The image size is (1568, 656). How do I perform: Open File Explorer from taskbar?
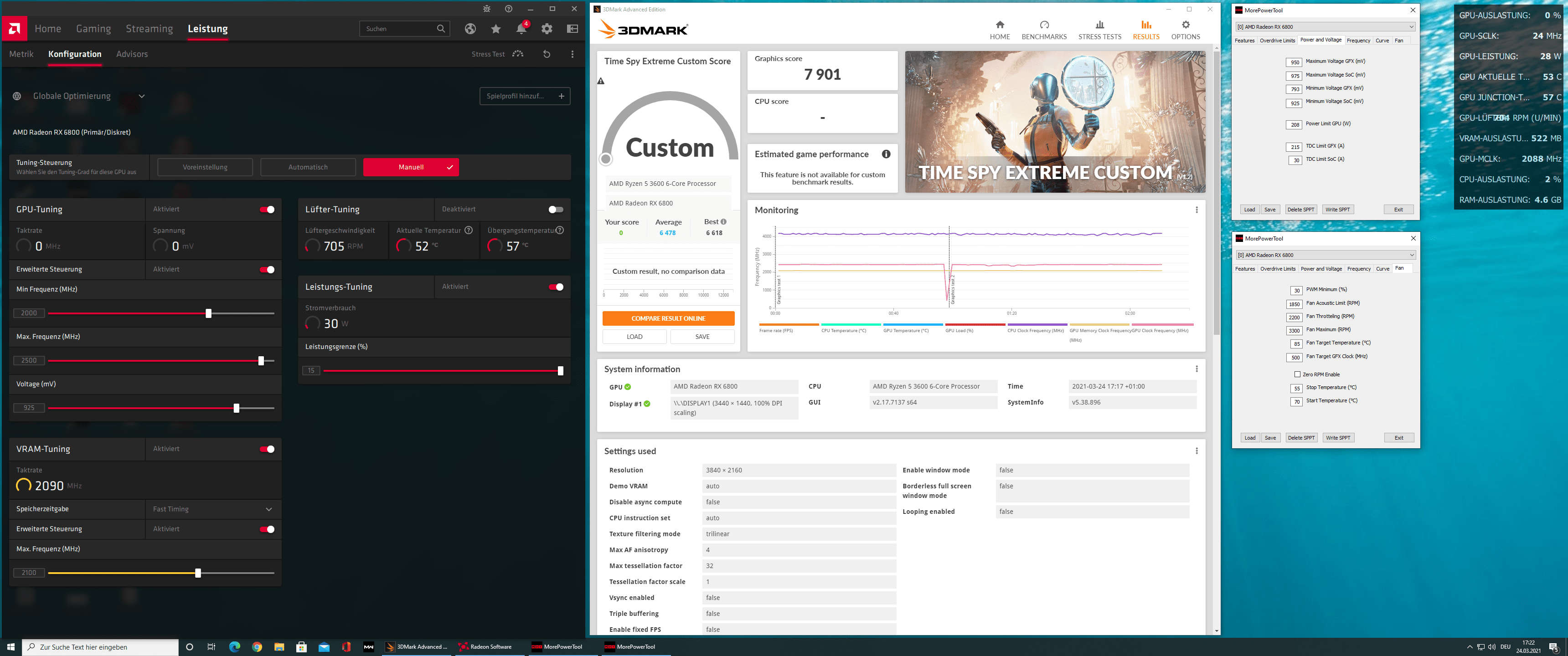pyautogui.click(x=279, y=647)
